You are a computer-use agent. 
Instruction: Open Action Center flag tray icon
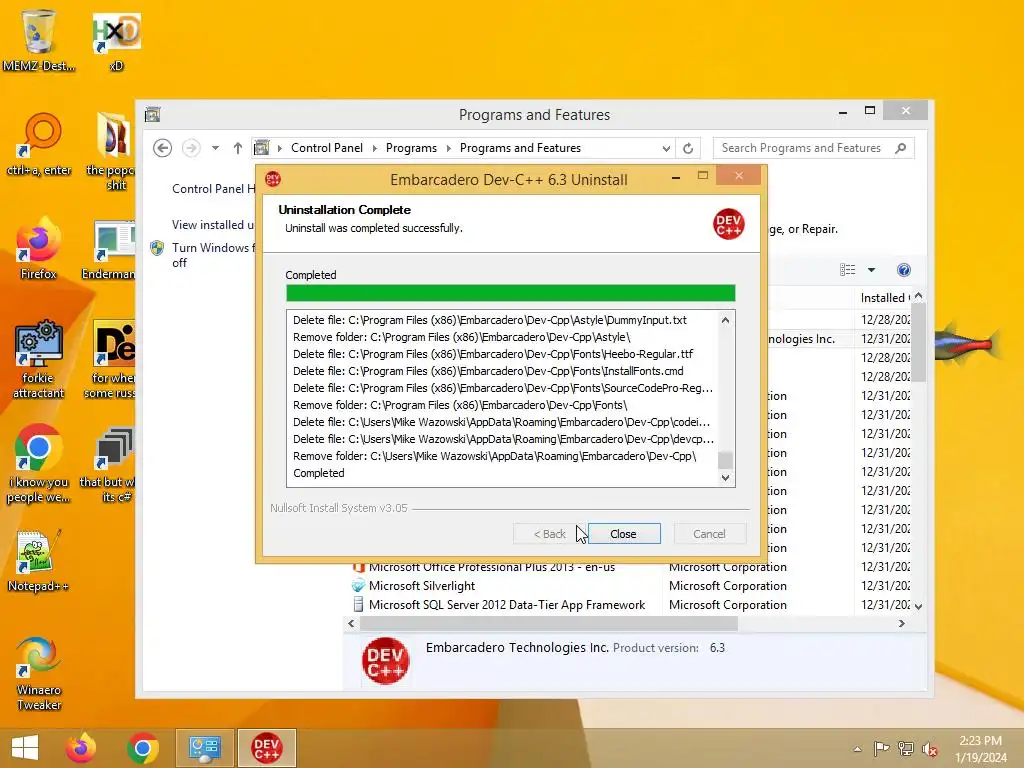click(x=881, y=749)
